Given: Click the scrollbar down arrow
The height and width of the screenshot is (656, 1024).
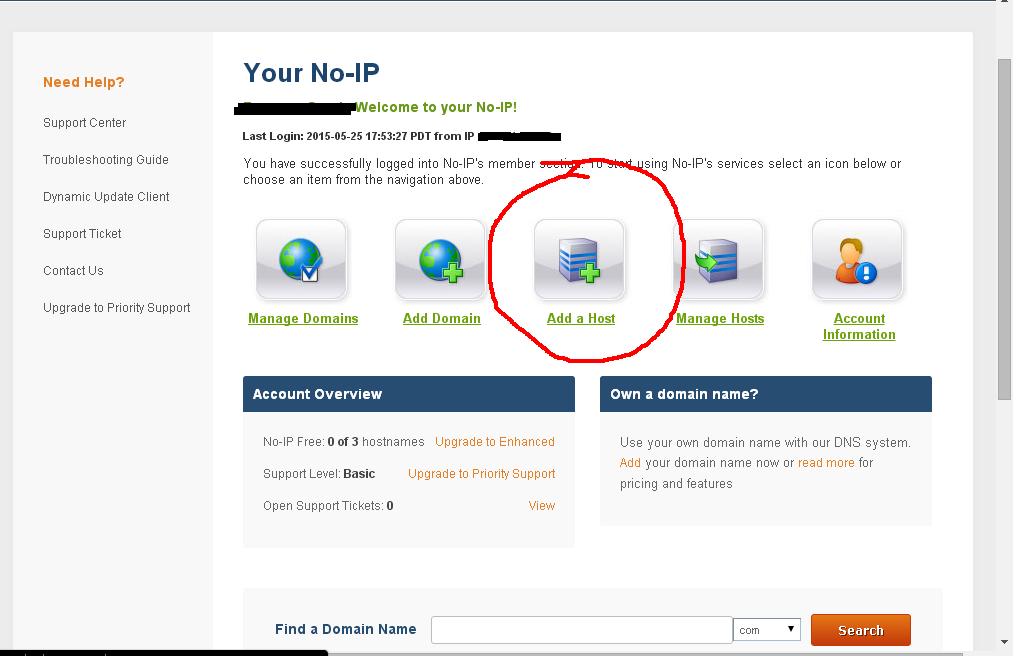Looking at the screenshot, I should coord(1004,643).
